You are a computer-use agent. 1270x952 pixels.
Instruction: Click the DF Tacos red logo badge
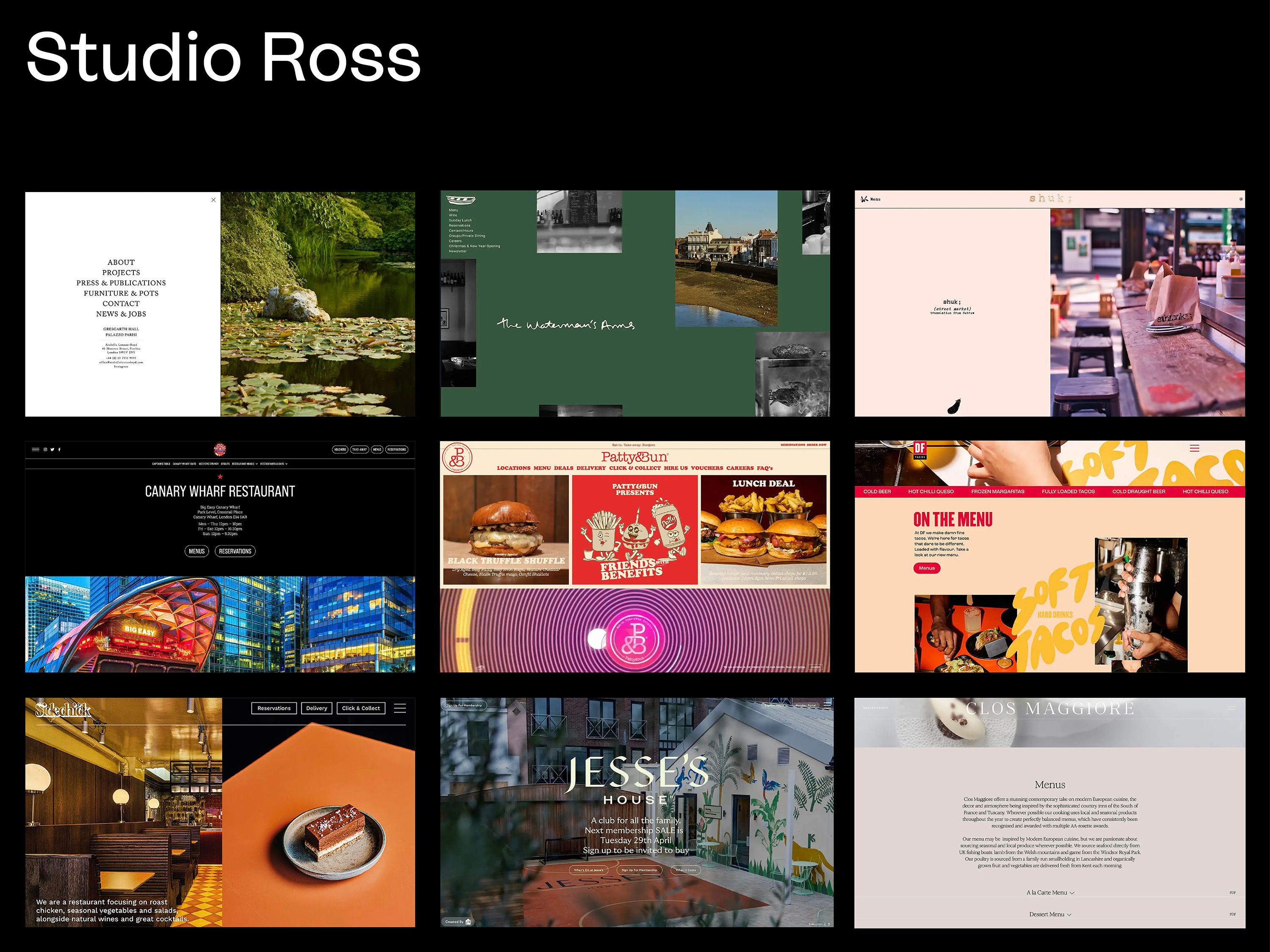920,450
